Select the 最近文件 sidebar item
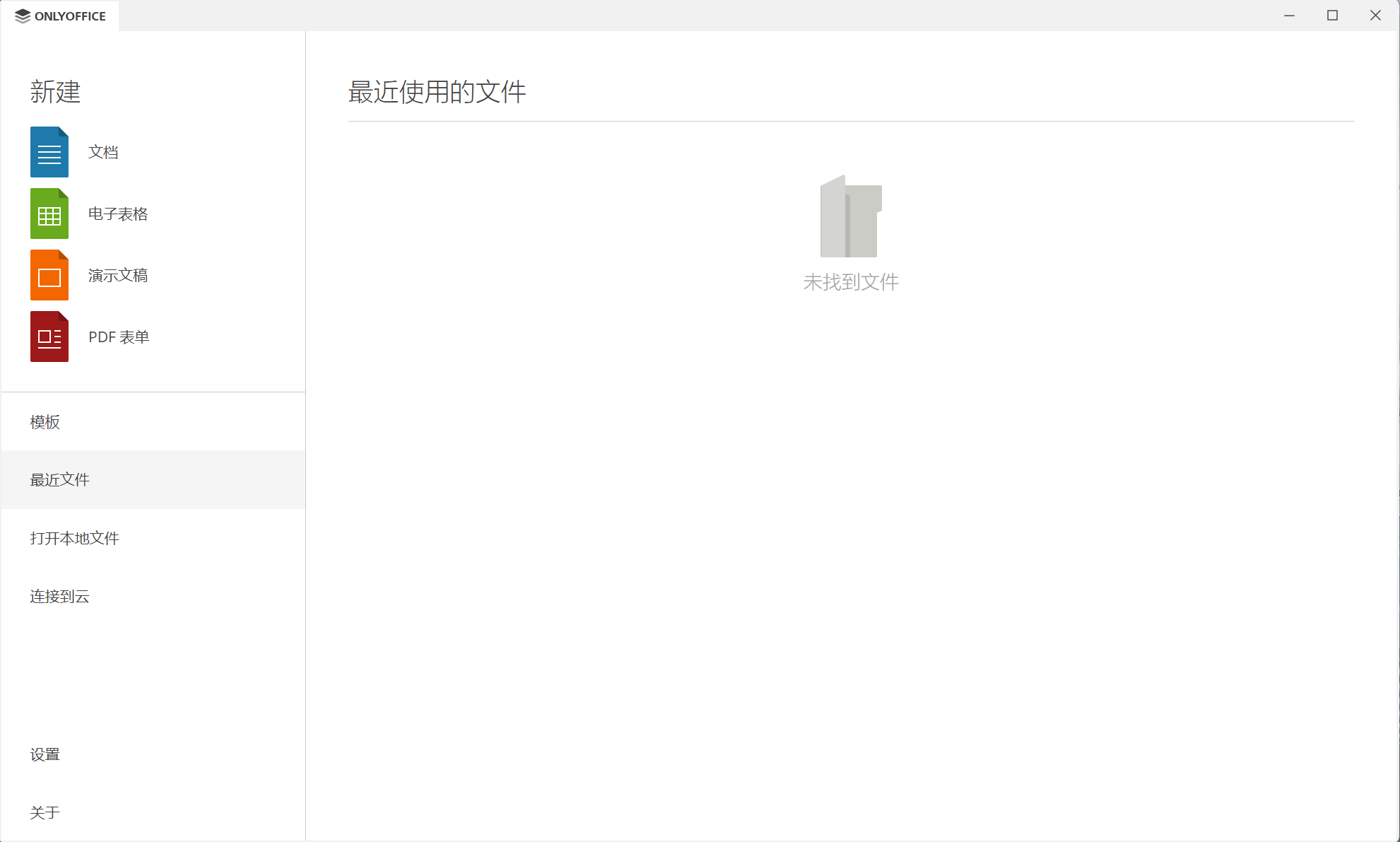1400x842 pixels. pyautogui.click(x=60, y=480)
